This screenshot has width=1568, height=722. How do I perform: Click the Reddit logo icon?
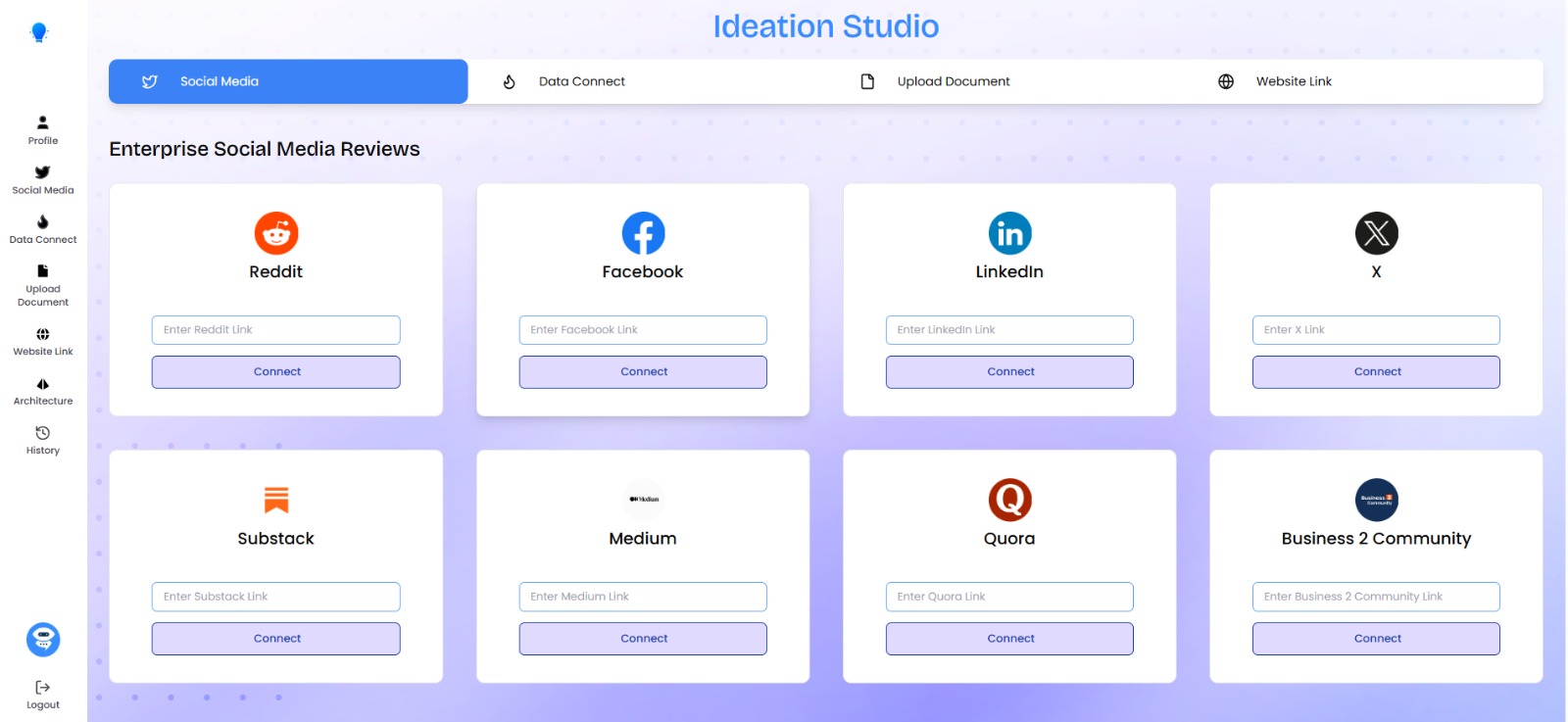(x=276, y=233)
